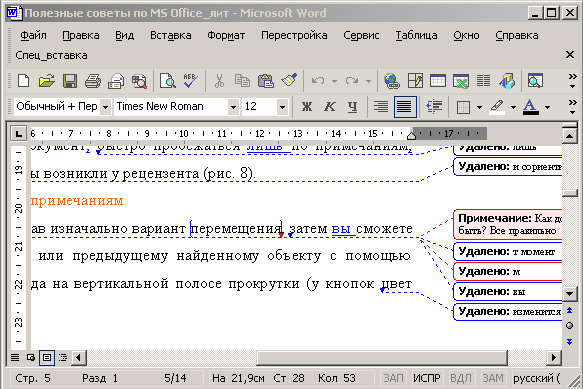583x389 pixels.
Task: Copy the selection with the copy icon
Action: point(242,80)
